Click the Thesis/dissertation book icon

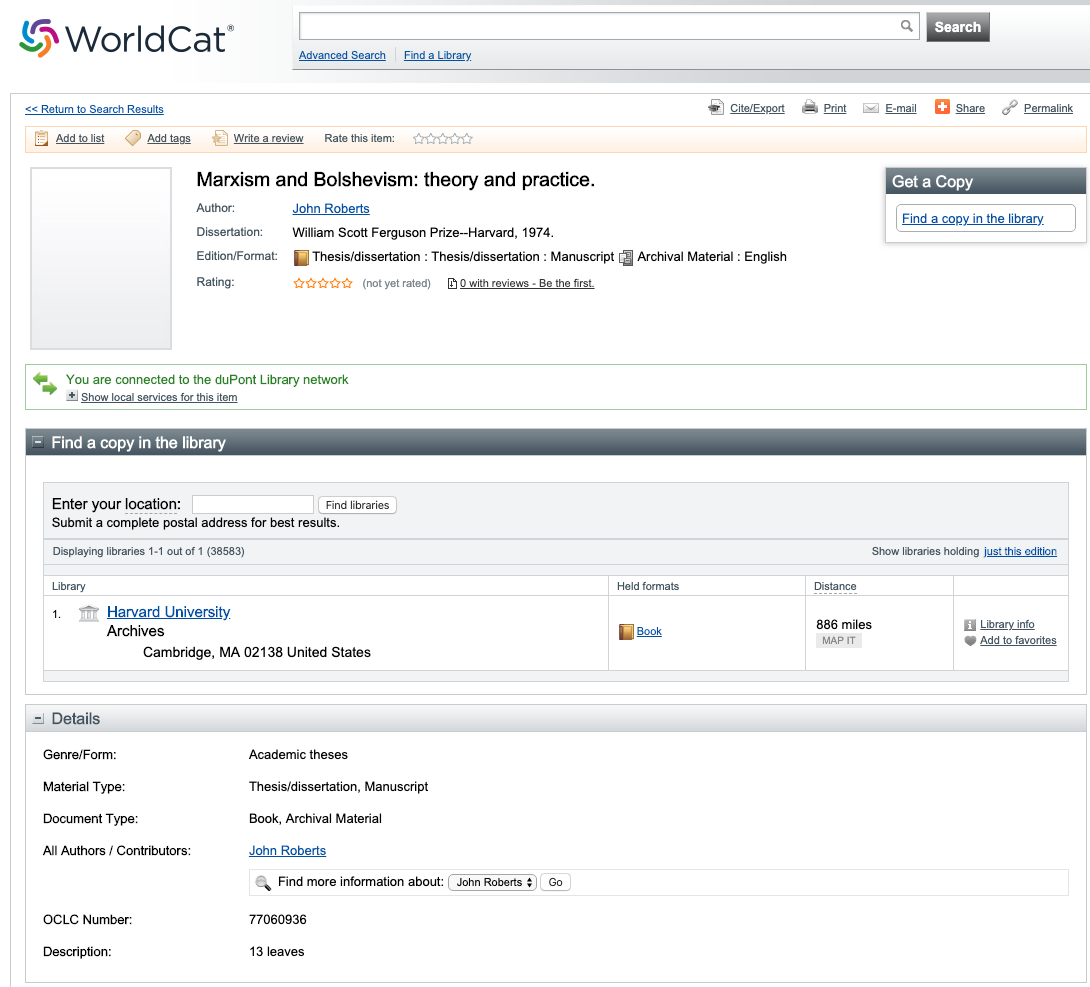301,257
